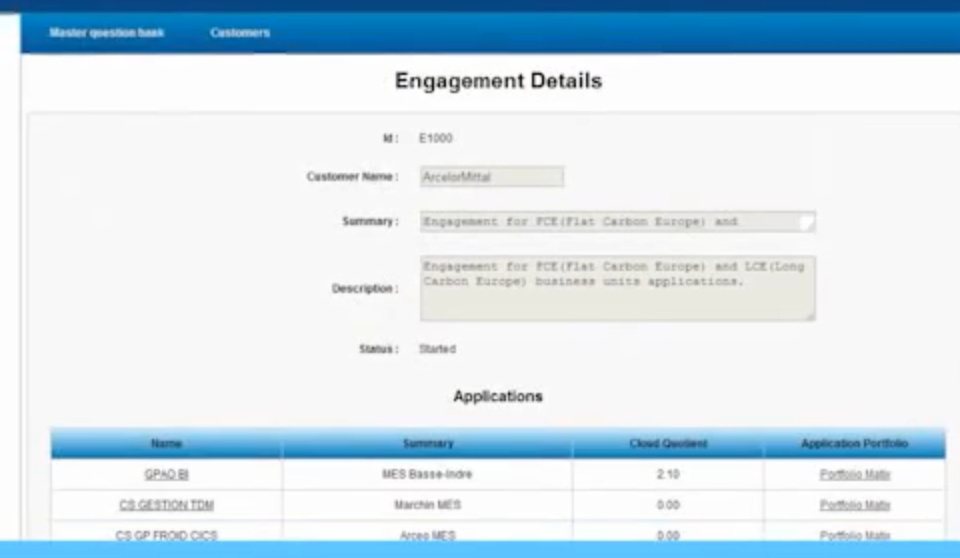Open the CS GP FROID CICS link
The image size is (960, 558).
point(167,535)
